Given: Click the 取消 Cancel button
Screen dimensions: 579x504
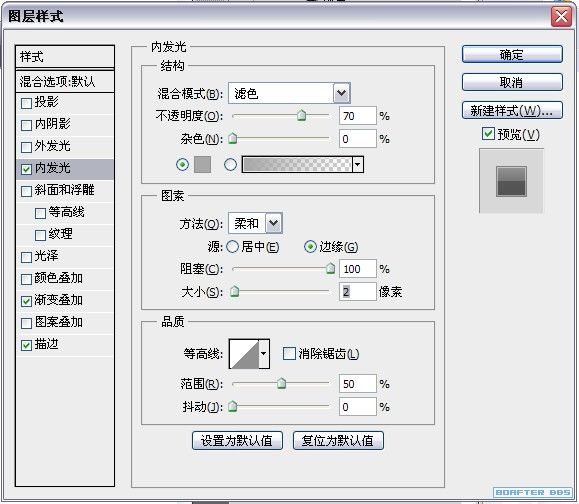Looking at the screenshot, I should [x=512, y=82].
